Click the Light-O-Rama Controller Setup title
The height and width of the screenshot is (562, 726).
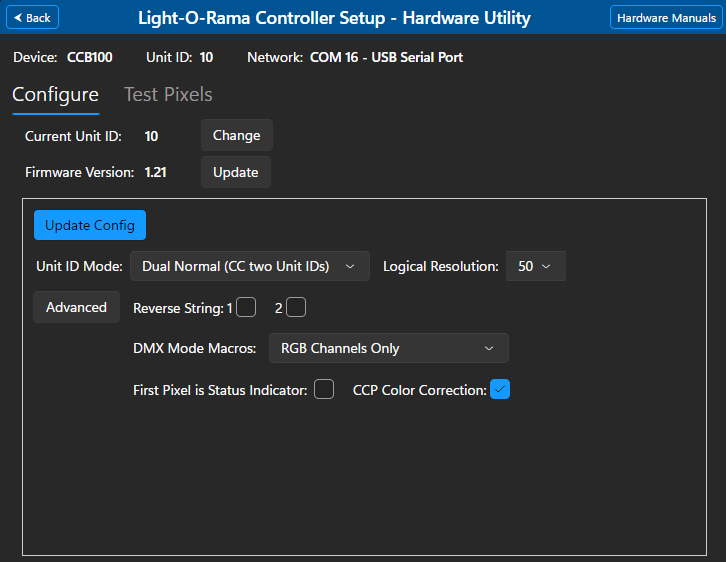click(x=334, y=18)
